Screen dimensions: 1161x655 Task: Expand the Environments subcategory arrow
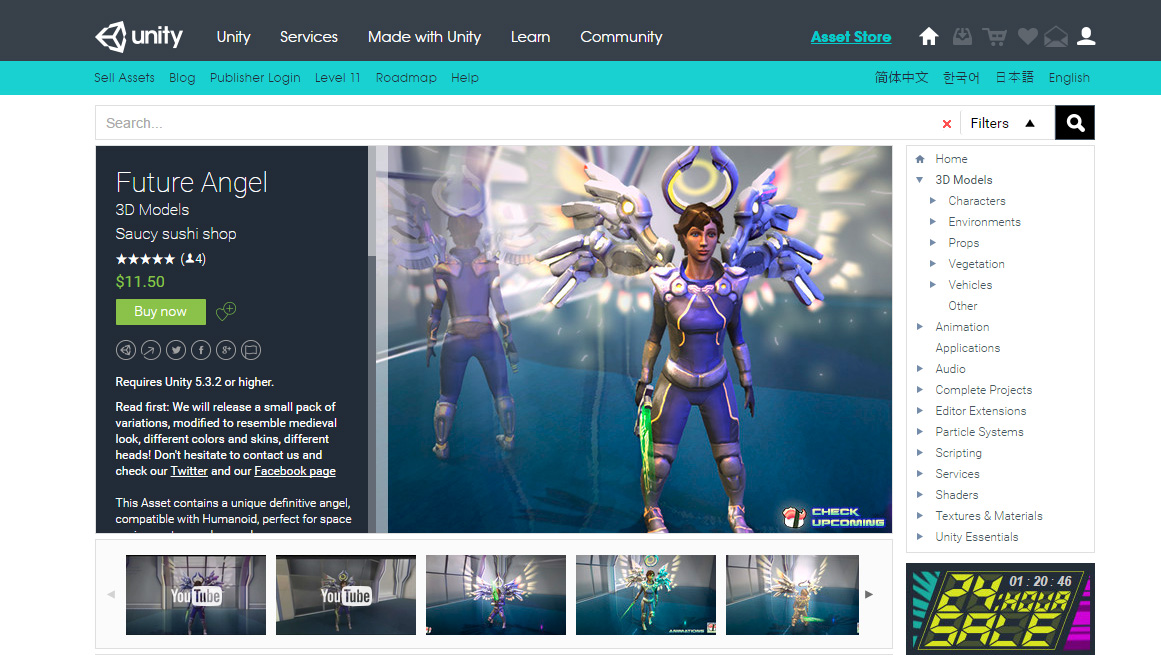(x=933, y=221)
